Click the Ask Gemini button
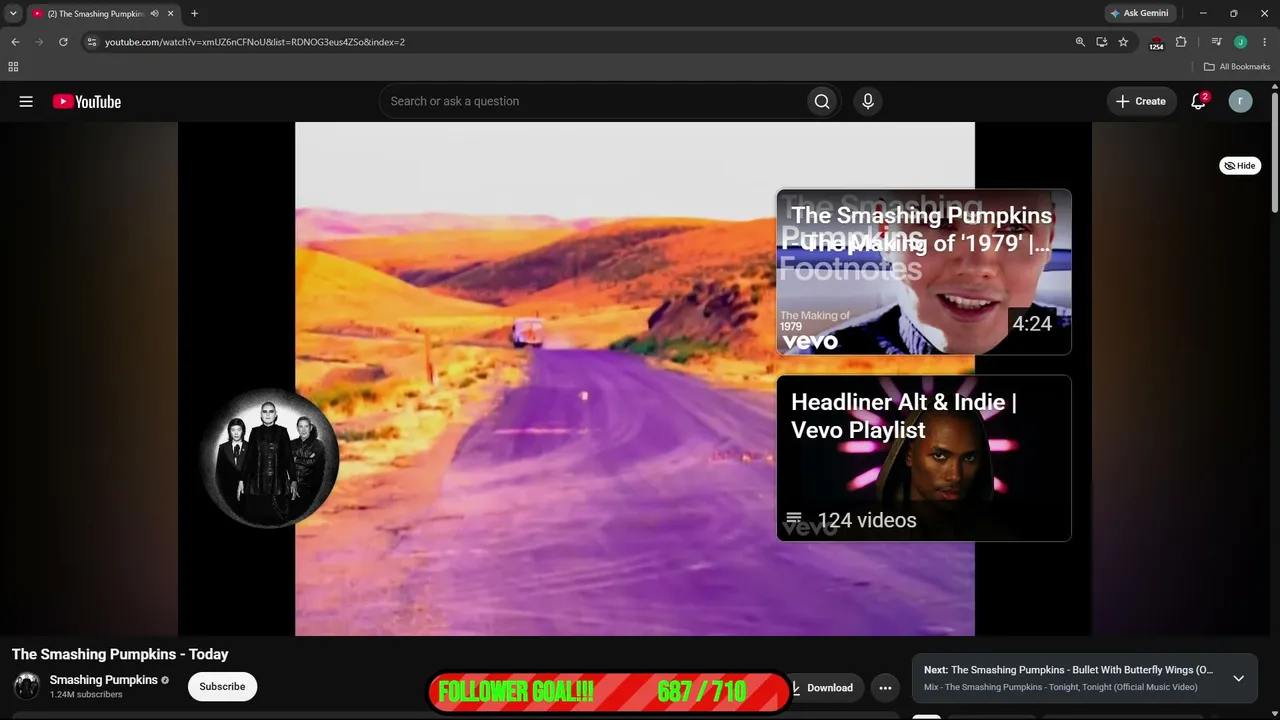1280x720 pixels. (1139, 14)
